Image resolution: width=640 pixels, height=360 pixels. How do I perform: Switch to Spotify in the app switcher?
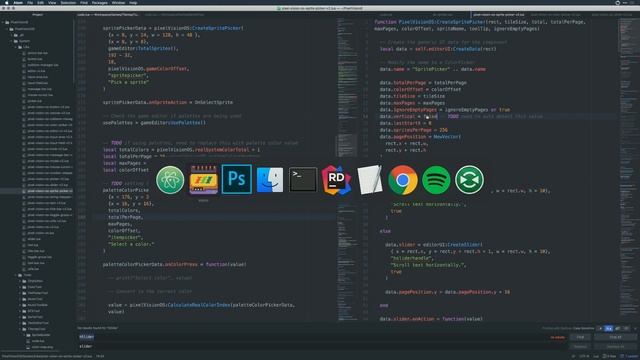(436, 180)
